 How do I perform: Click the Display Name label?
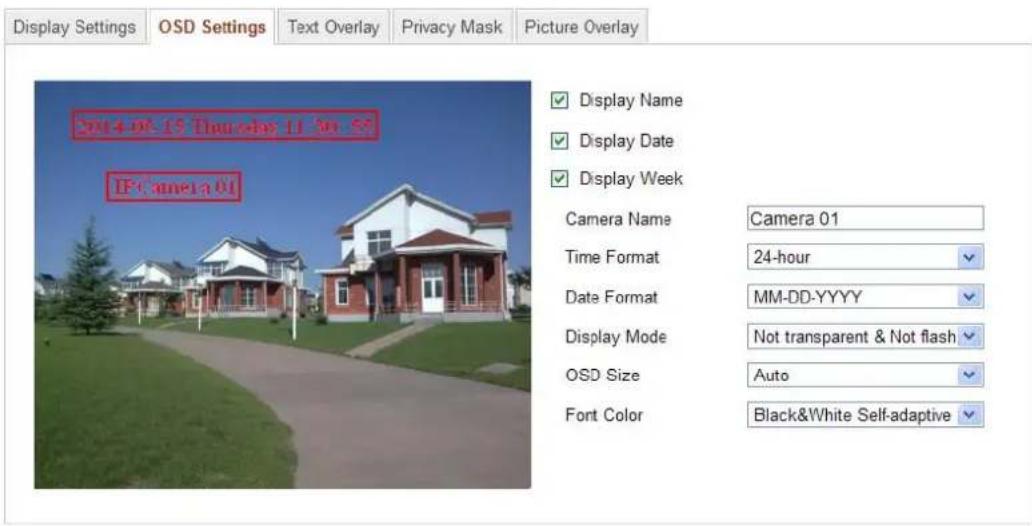tap(631, 101)
